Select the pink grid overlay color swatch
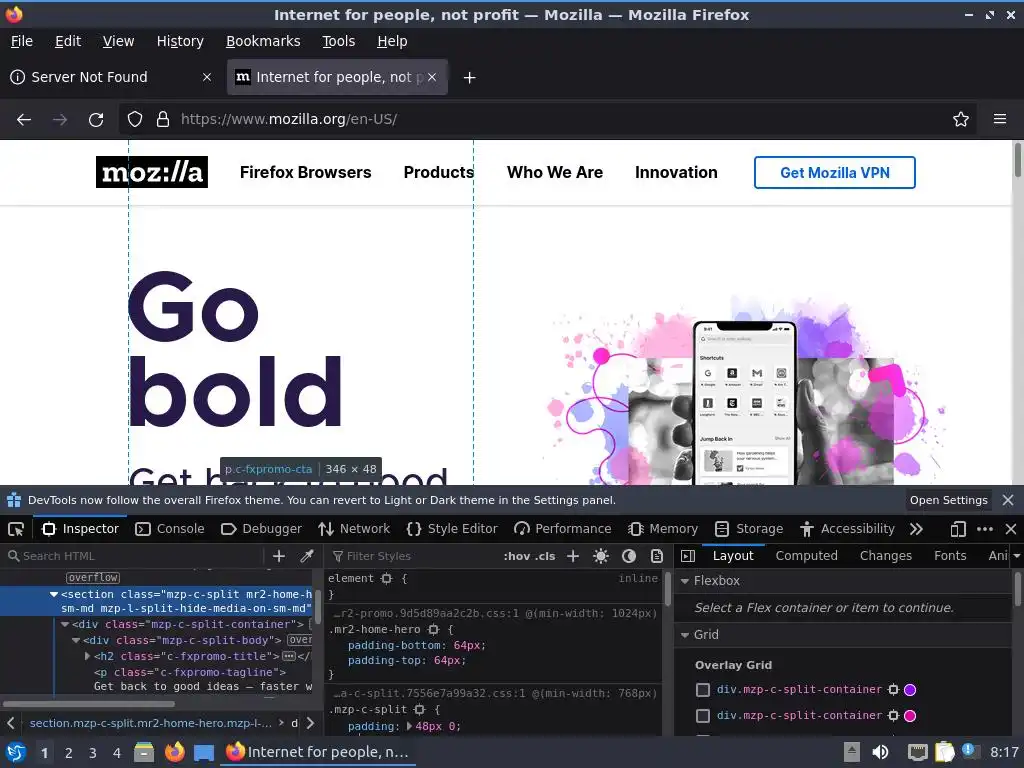This screenshot has width=1024, height=768. [910, 716]
